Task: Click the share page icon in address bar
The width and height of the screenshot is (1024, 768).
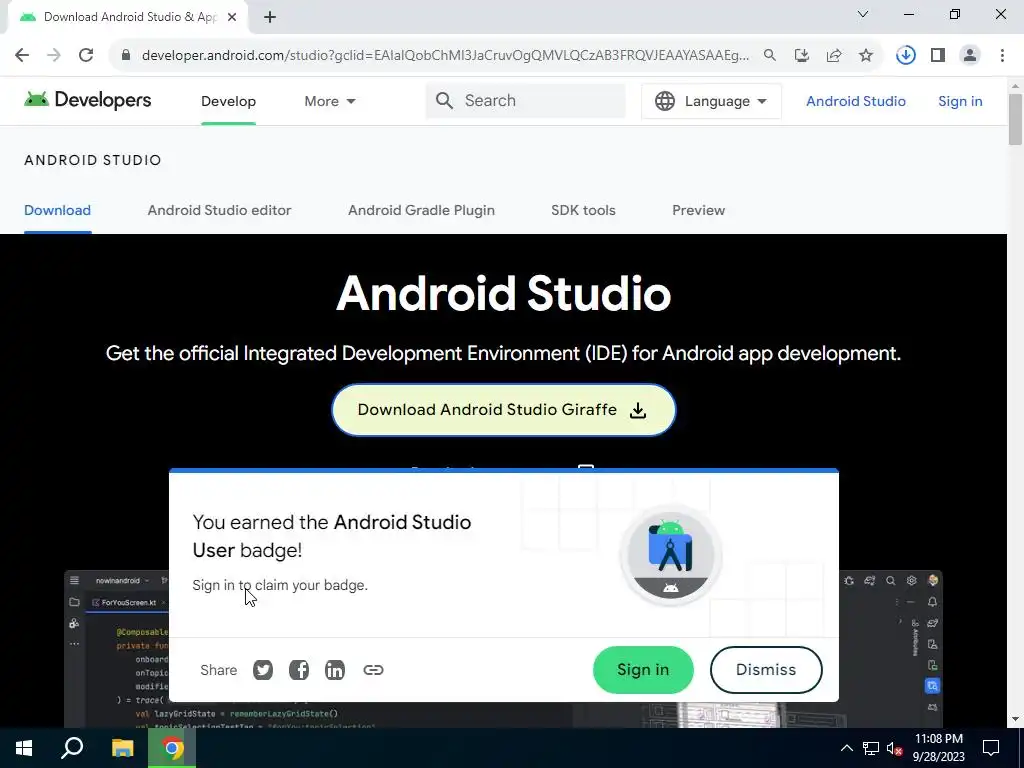Action: tap(834, 55)
